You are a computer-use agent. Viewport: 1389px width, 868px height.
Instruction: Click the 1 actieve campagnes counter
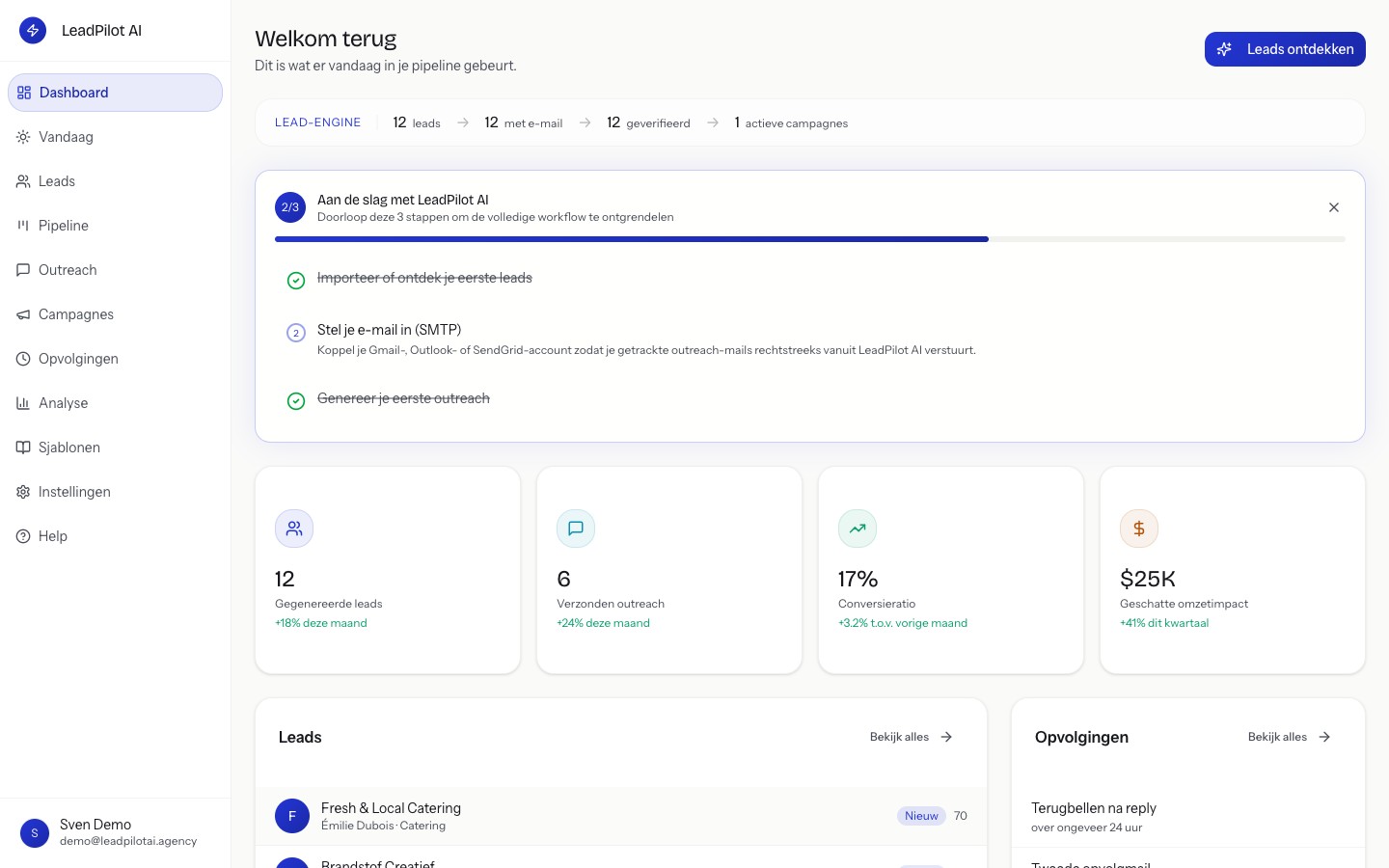coord(791,122)
